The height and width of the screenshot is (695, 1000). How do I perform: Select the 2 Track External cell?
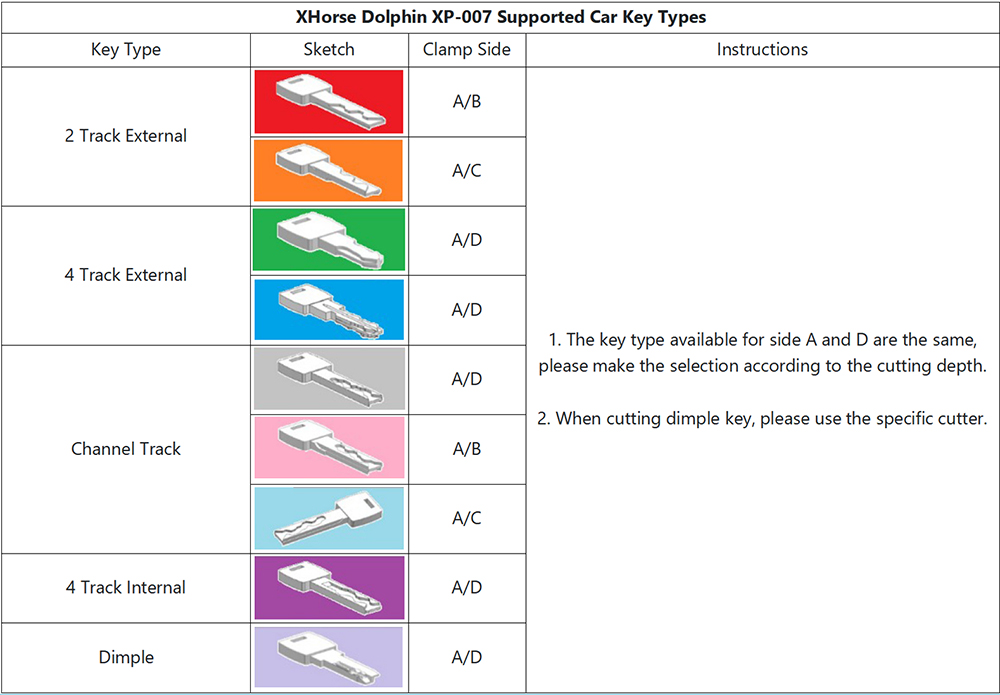[126, 136]
